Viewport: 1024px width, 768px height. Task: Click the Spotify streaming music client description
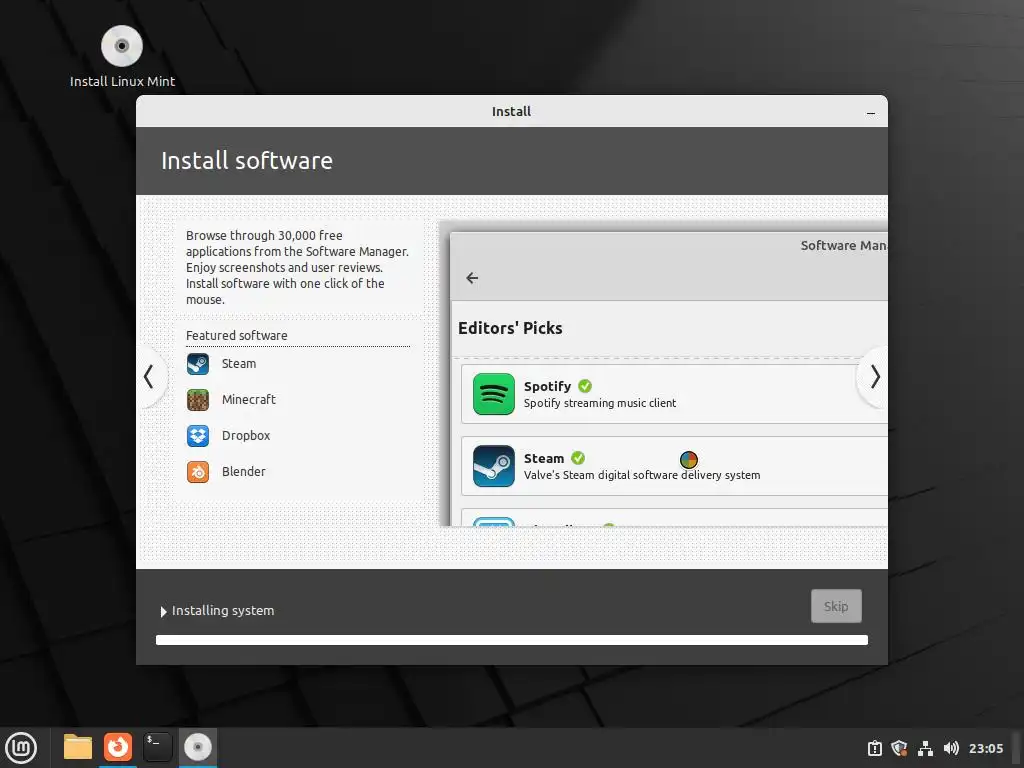600,404
